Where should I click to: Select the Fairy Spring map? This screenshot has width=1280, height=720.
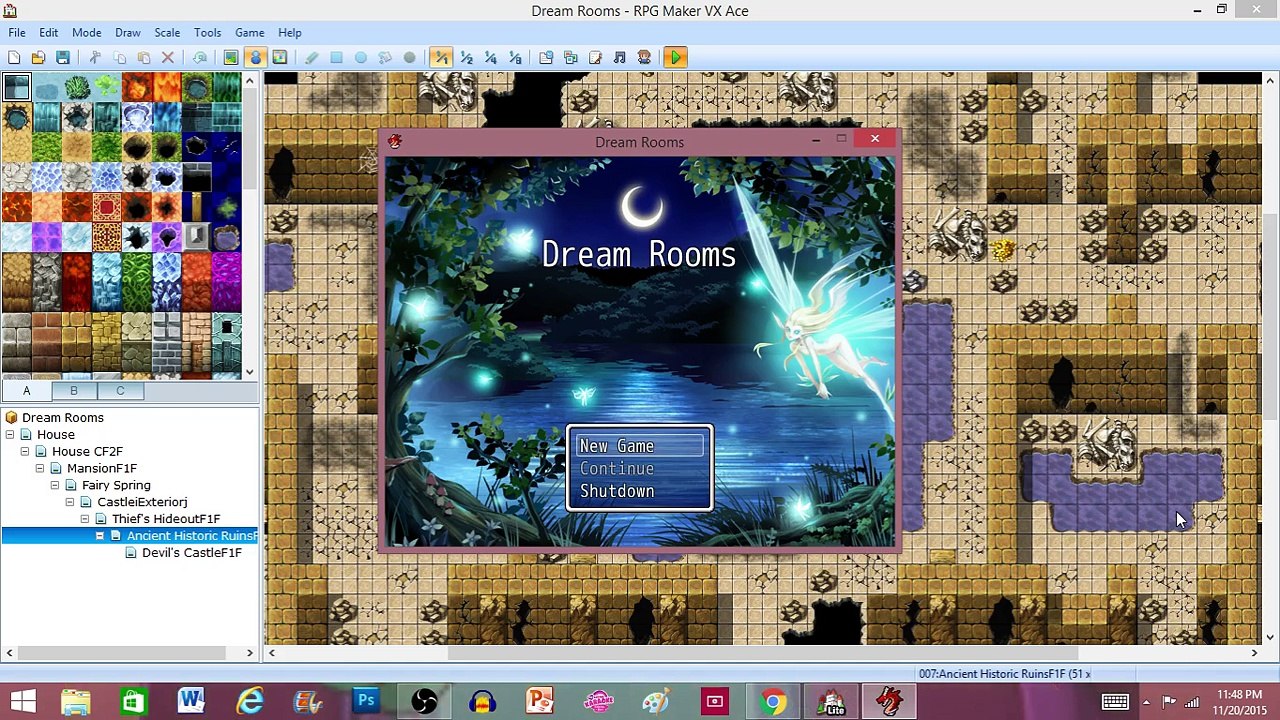[116, 486]
